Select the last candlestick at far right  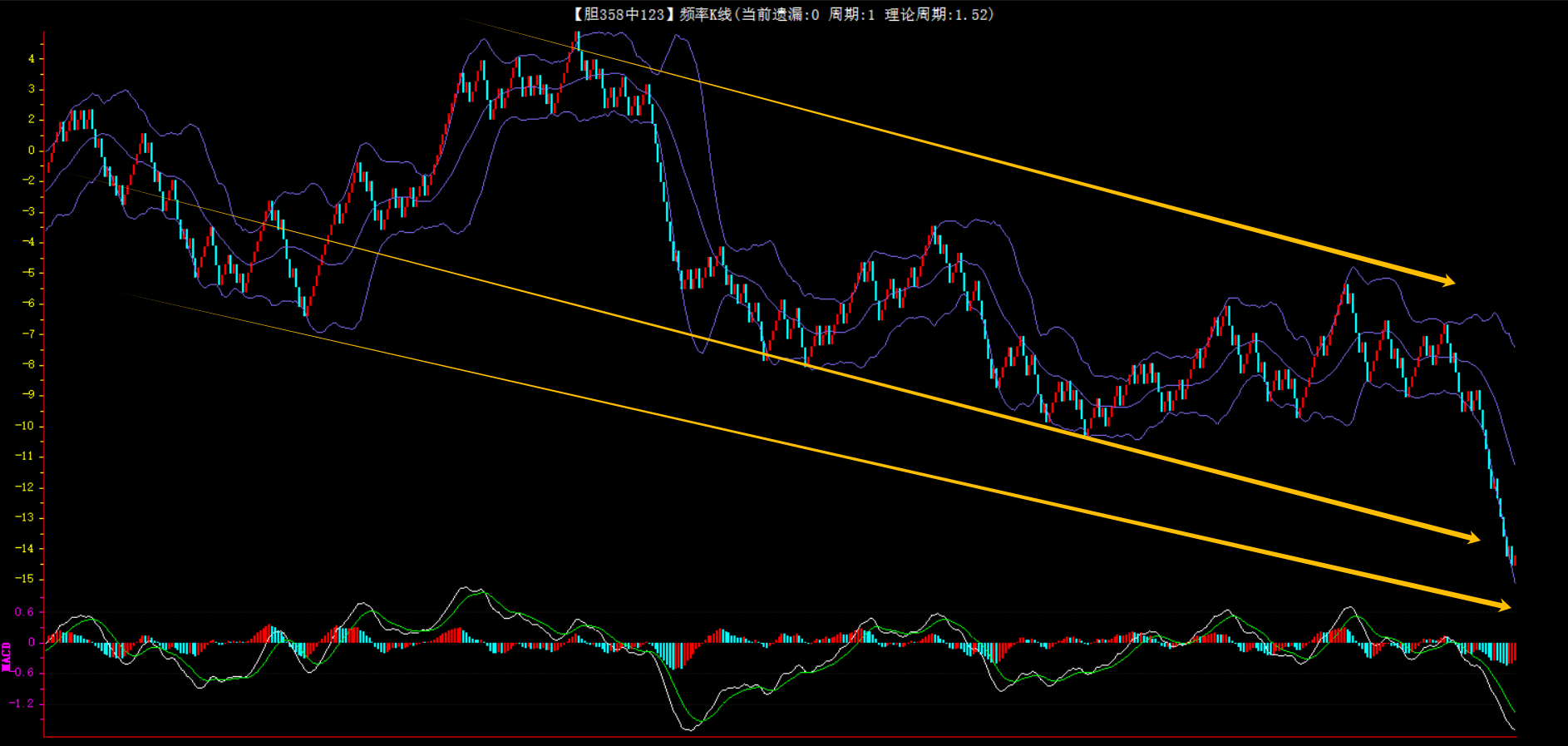pos(1514,560)
